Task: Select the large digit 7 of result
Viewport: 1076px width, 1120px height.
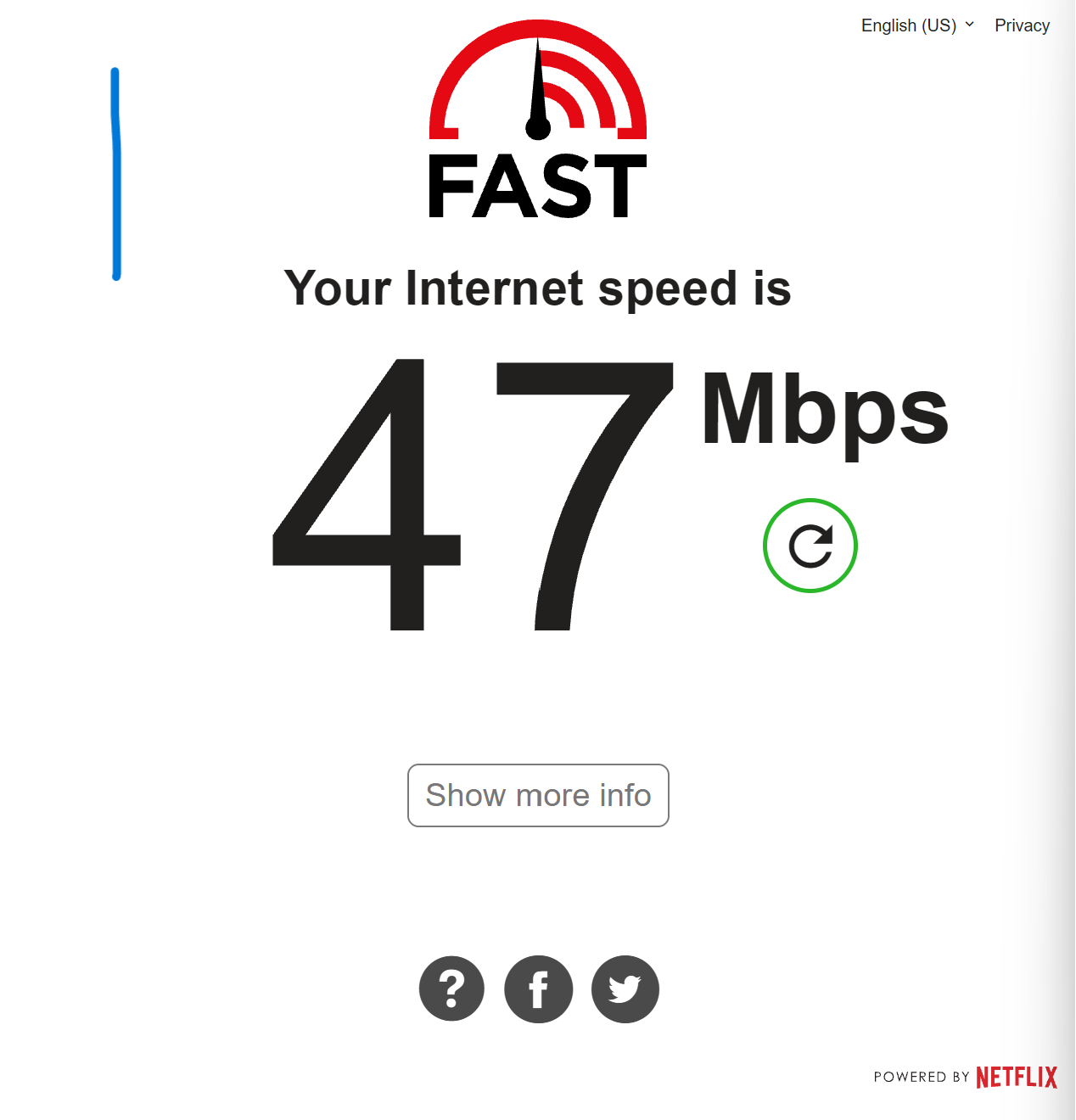Action: [585, 495]
